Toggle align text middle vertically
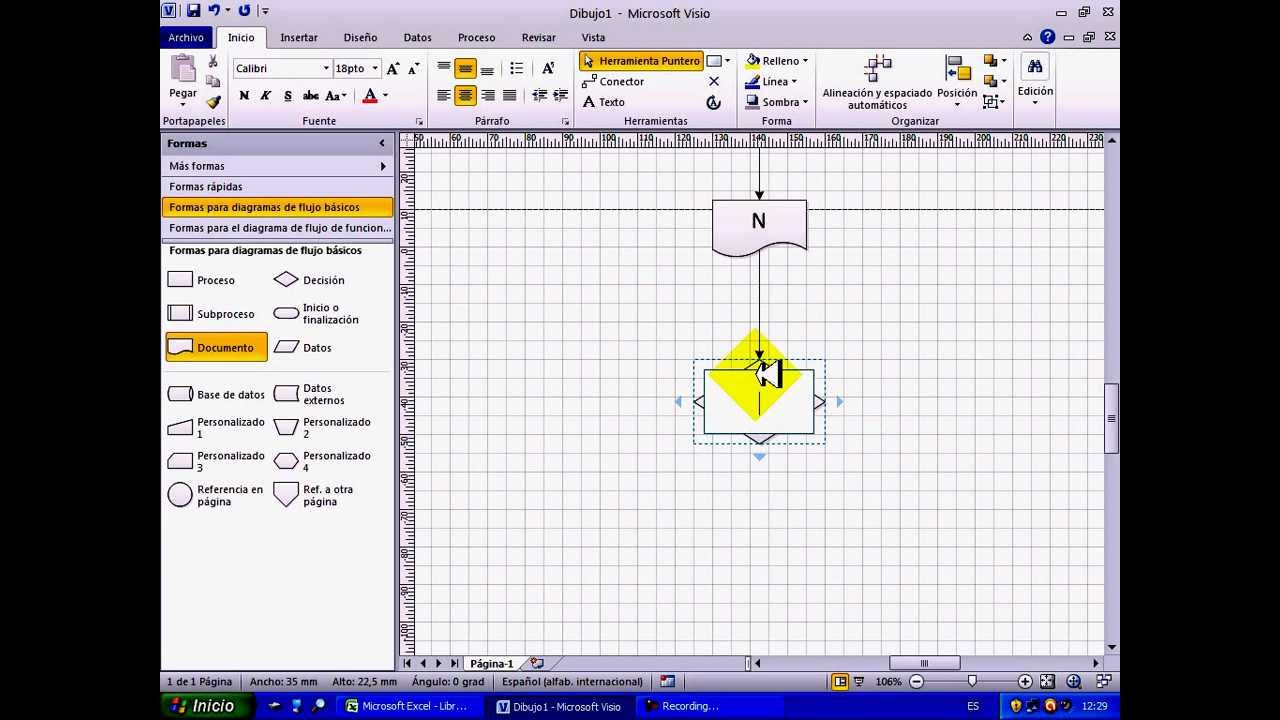The image size is (1280, 720). [465, 69]
